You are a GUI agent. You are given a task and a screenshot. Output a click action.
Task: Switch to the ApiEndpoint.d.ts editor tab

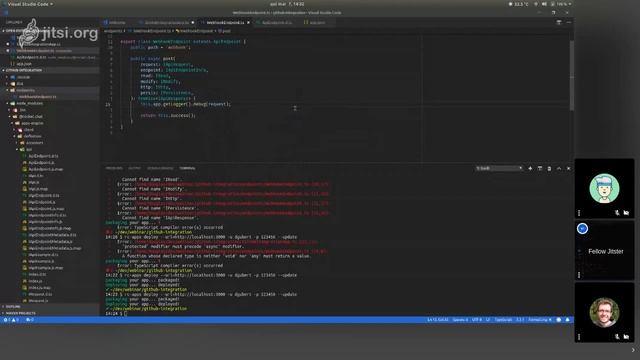[x=277, y=22]
